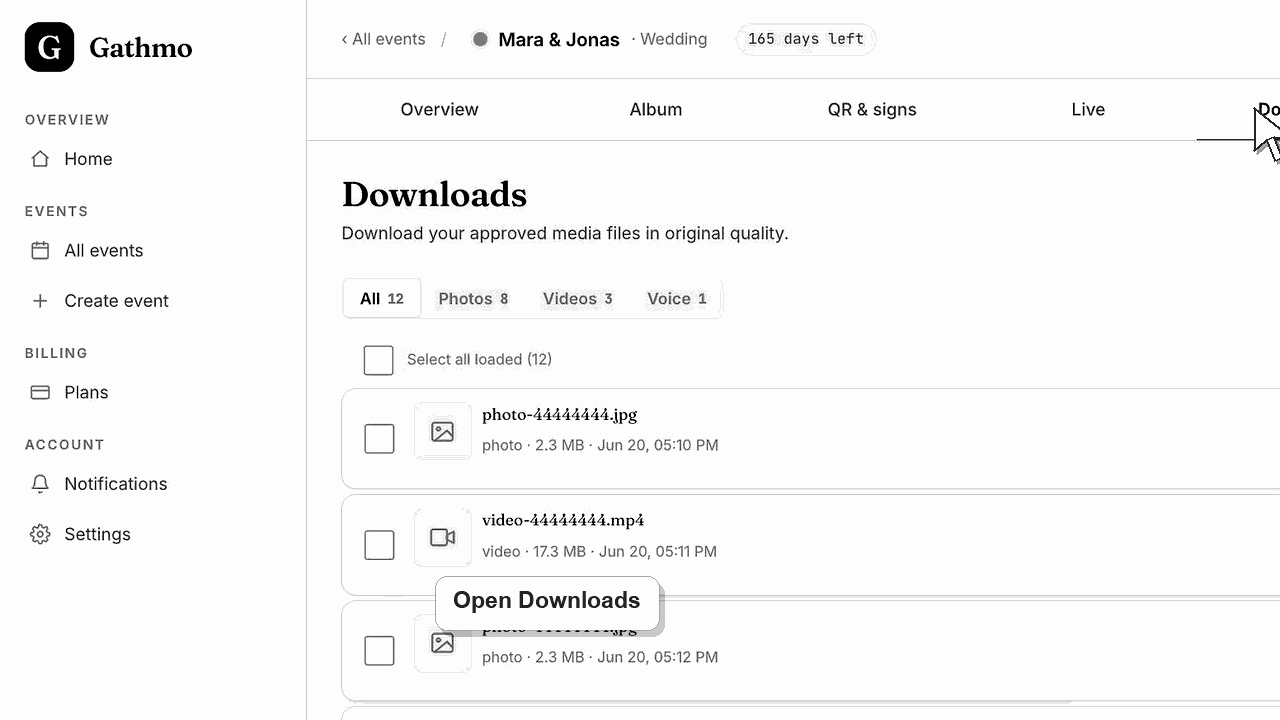Click image icon of Jun 20, 05:12 PM photo

[443, 643]
